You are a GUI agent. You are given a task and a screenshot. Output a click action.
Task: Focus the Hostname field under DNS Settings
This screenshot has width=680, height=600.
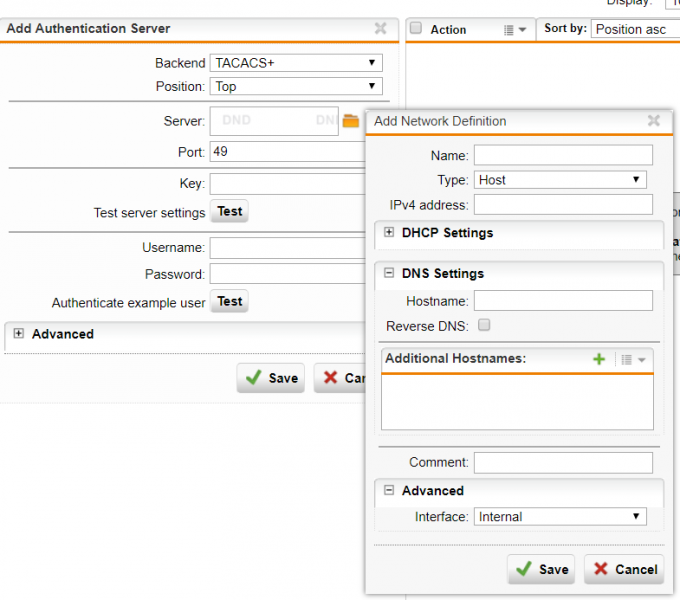(563, 301)
